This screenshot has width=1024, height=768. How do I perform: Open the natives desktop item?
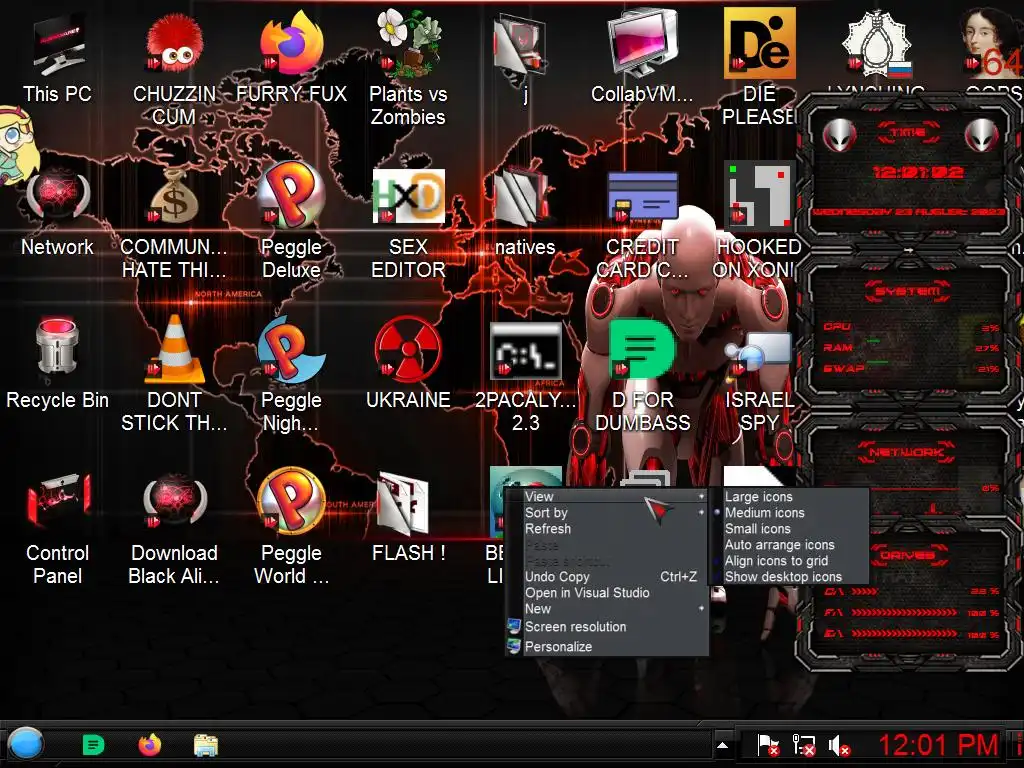(x=524, y=196)
